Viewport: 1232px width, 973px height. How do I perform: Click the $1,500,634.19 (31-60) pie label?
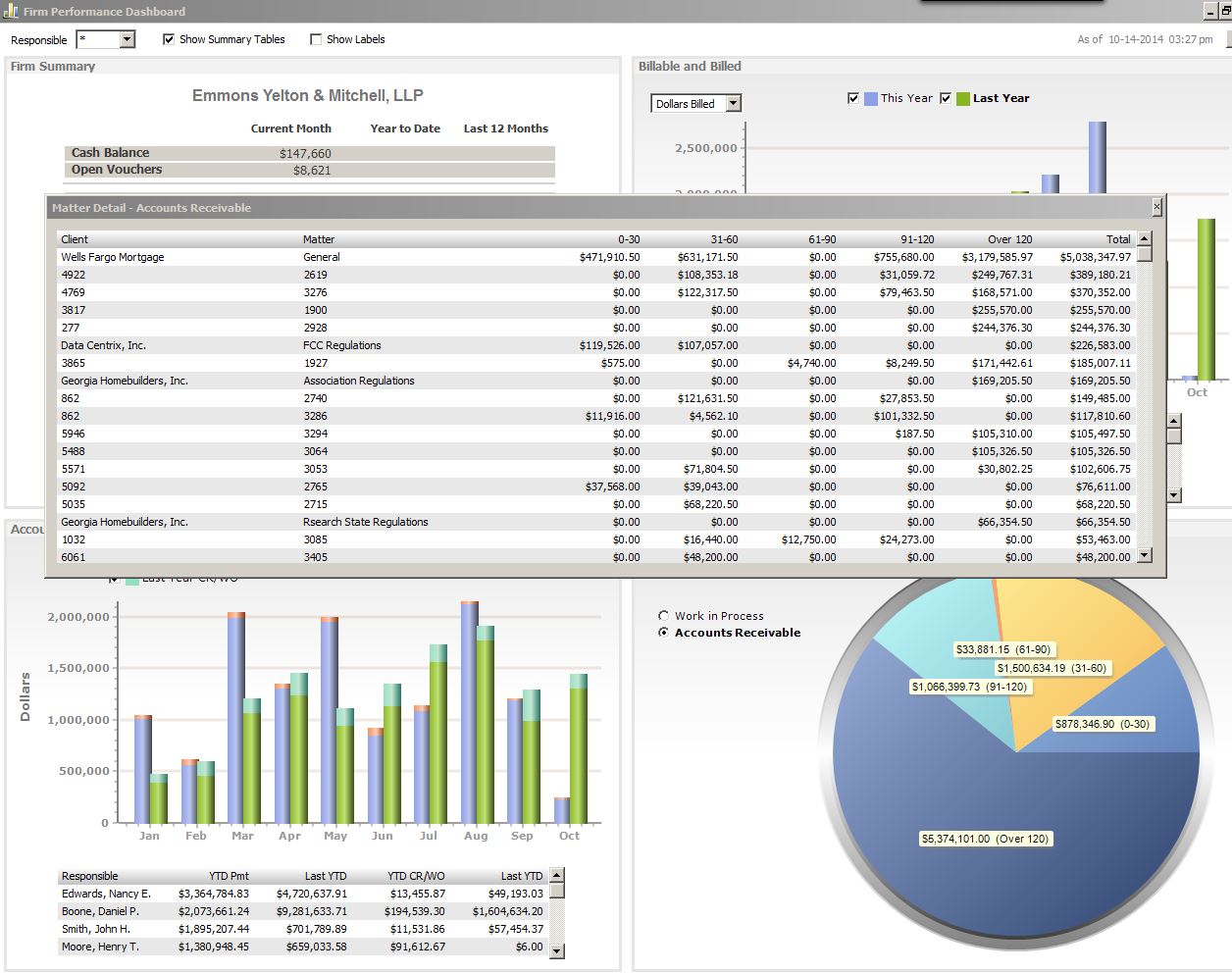[1052, 668]
